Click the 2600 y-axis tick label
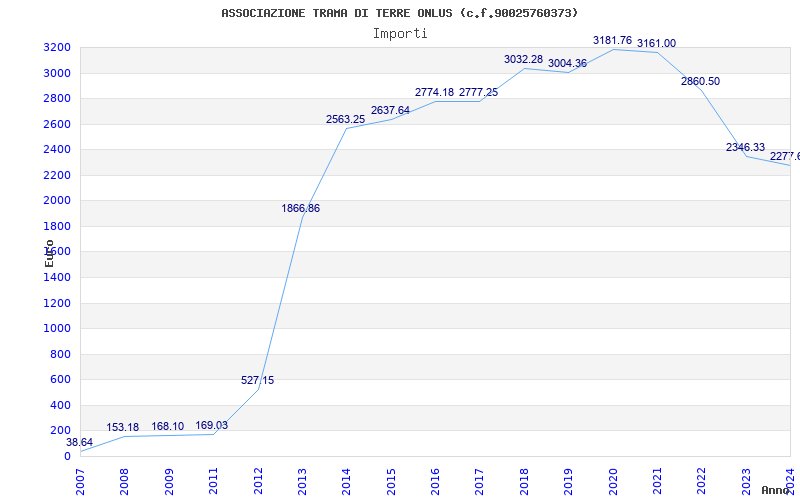 click(x=57, y=124)
